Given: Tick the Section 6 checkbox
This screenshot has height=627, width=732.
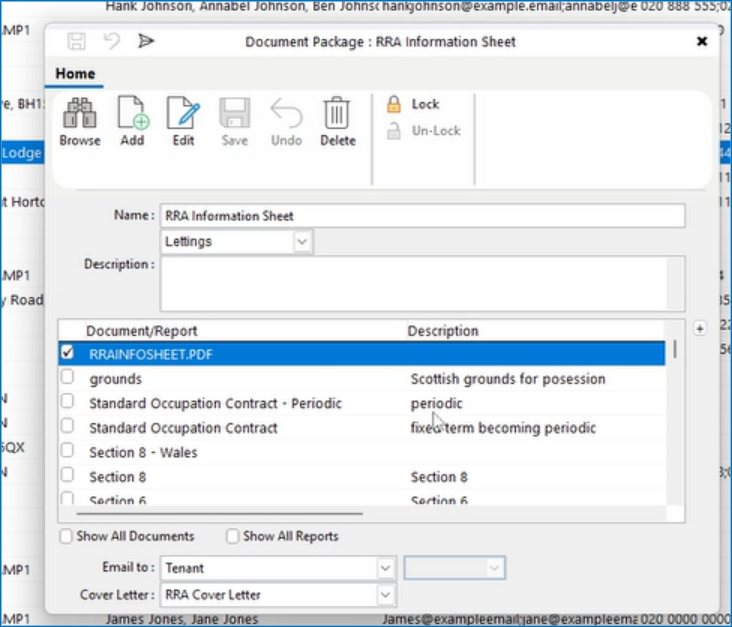Looking at the screenshot, I should coord(68,498).
